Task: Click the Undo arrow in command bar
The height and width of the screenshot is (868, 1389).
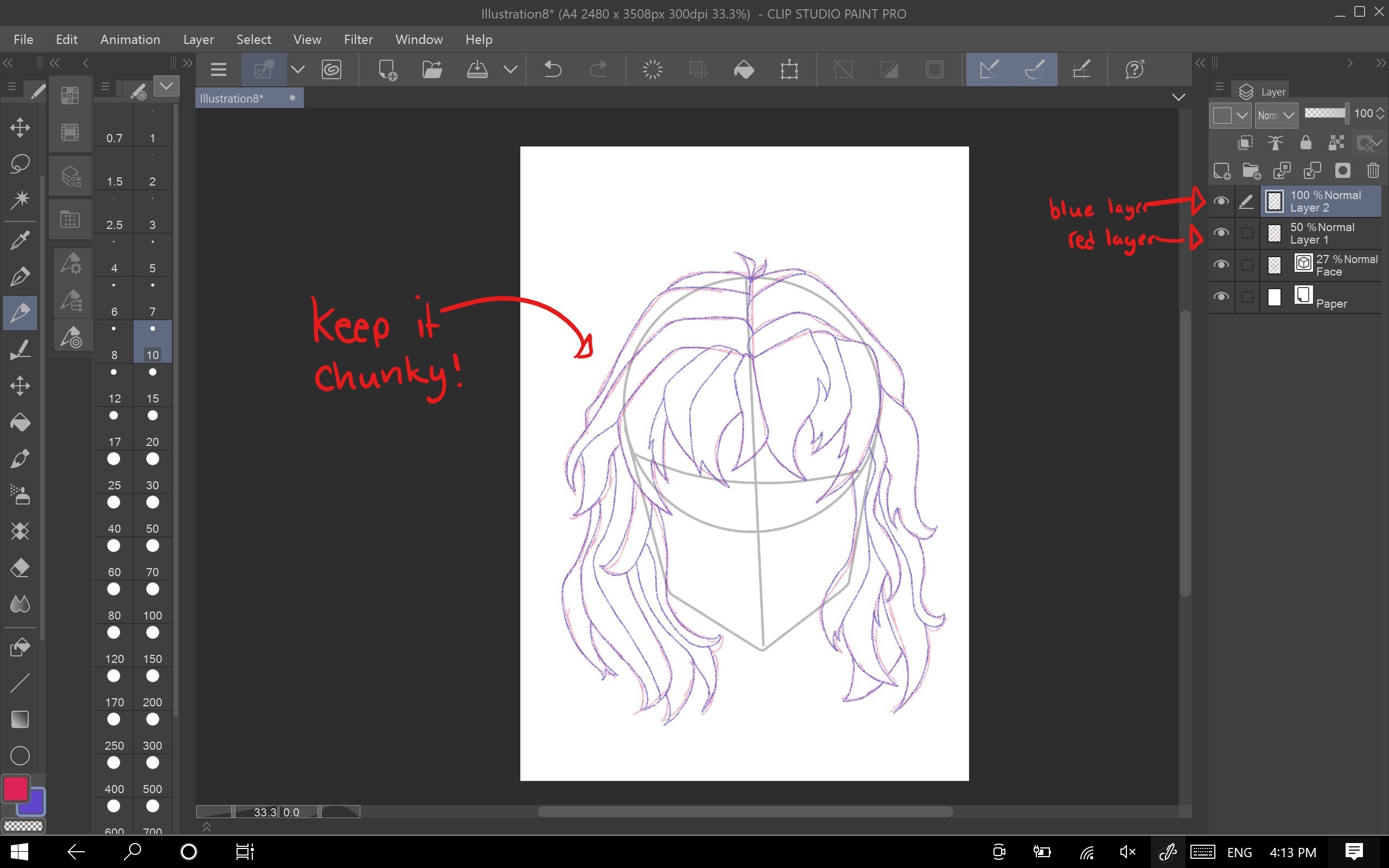Action: (552, 69)
